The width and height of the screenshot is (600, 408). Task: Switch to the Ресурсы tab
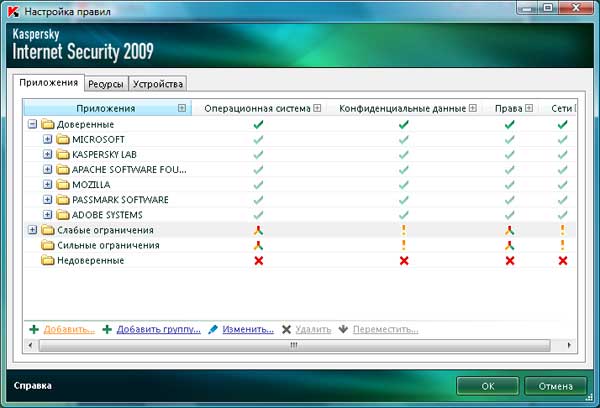106,84
